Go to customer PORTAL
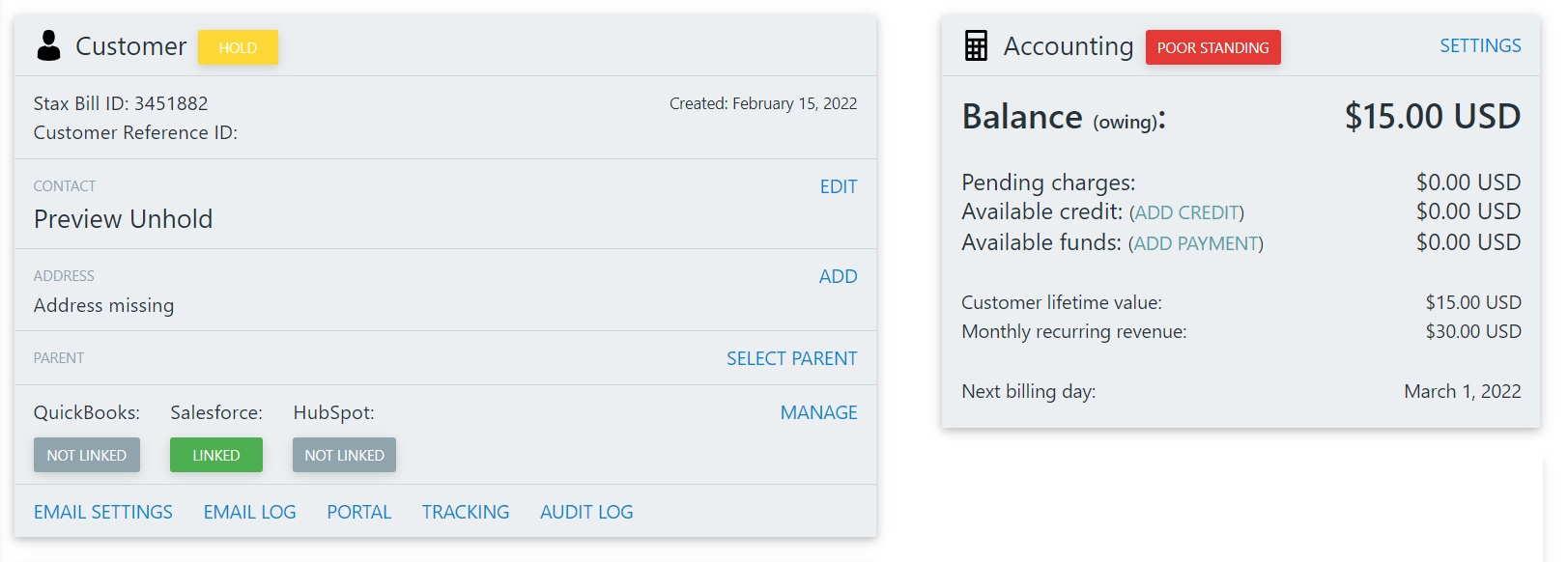This screenshot has width=1568, height=562. (358, 512)
